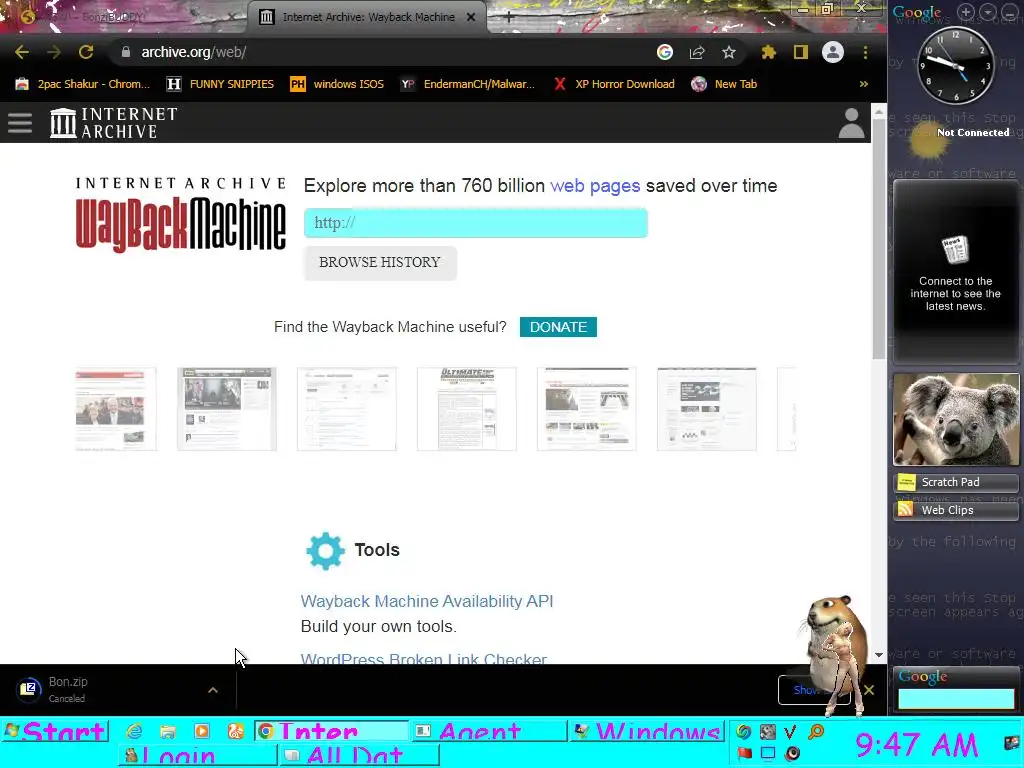Screen dimensions: 1024x768
Task: Open the Google sidebar dropdown menu arrow
Action: (987, 12)
